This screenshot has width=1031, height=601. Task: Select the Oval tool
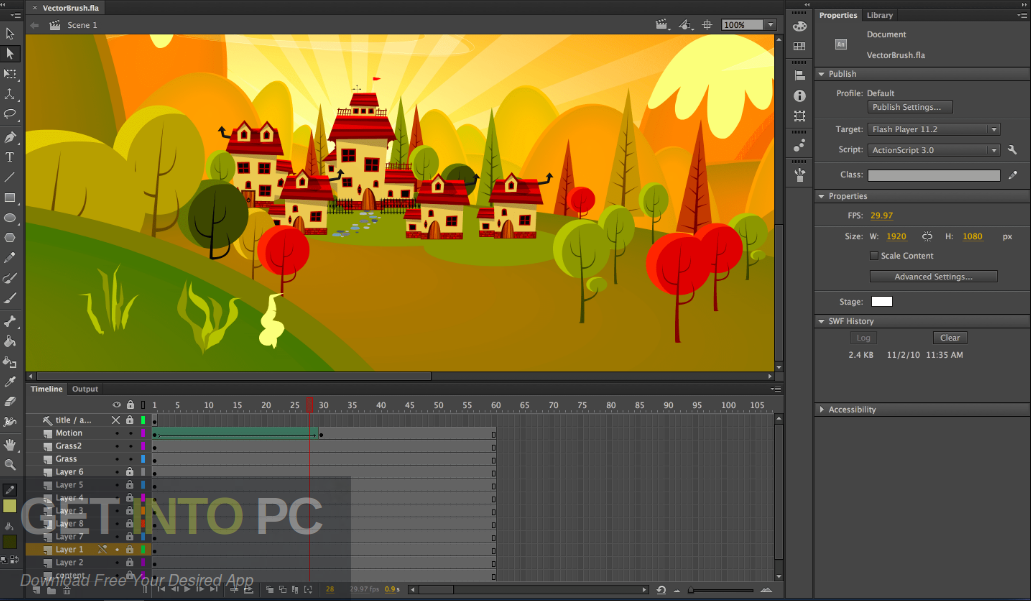click(x=10, y=218)
